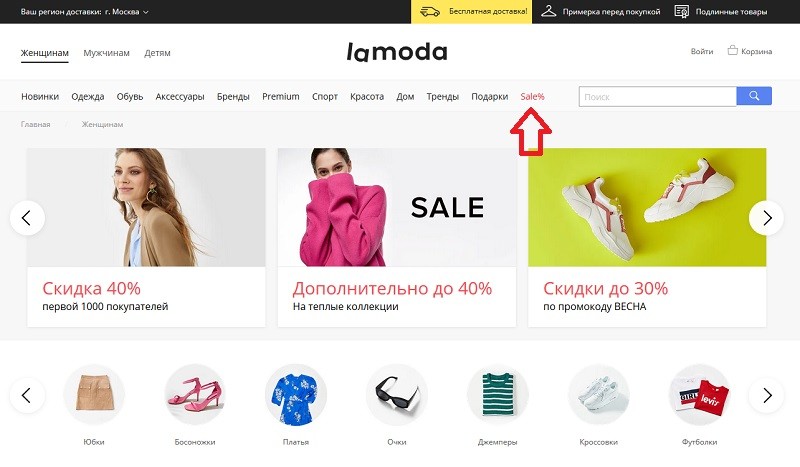The image size is (800, 467).
Task: Show previous banner with left carousel arrow
Action: pos(27,218)
